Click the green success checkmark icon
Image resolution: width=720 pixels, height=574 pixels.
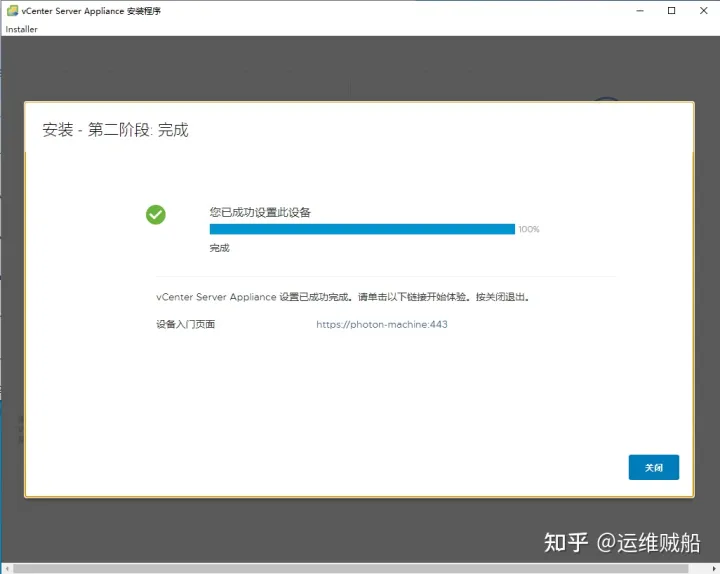coord(156,214)
